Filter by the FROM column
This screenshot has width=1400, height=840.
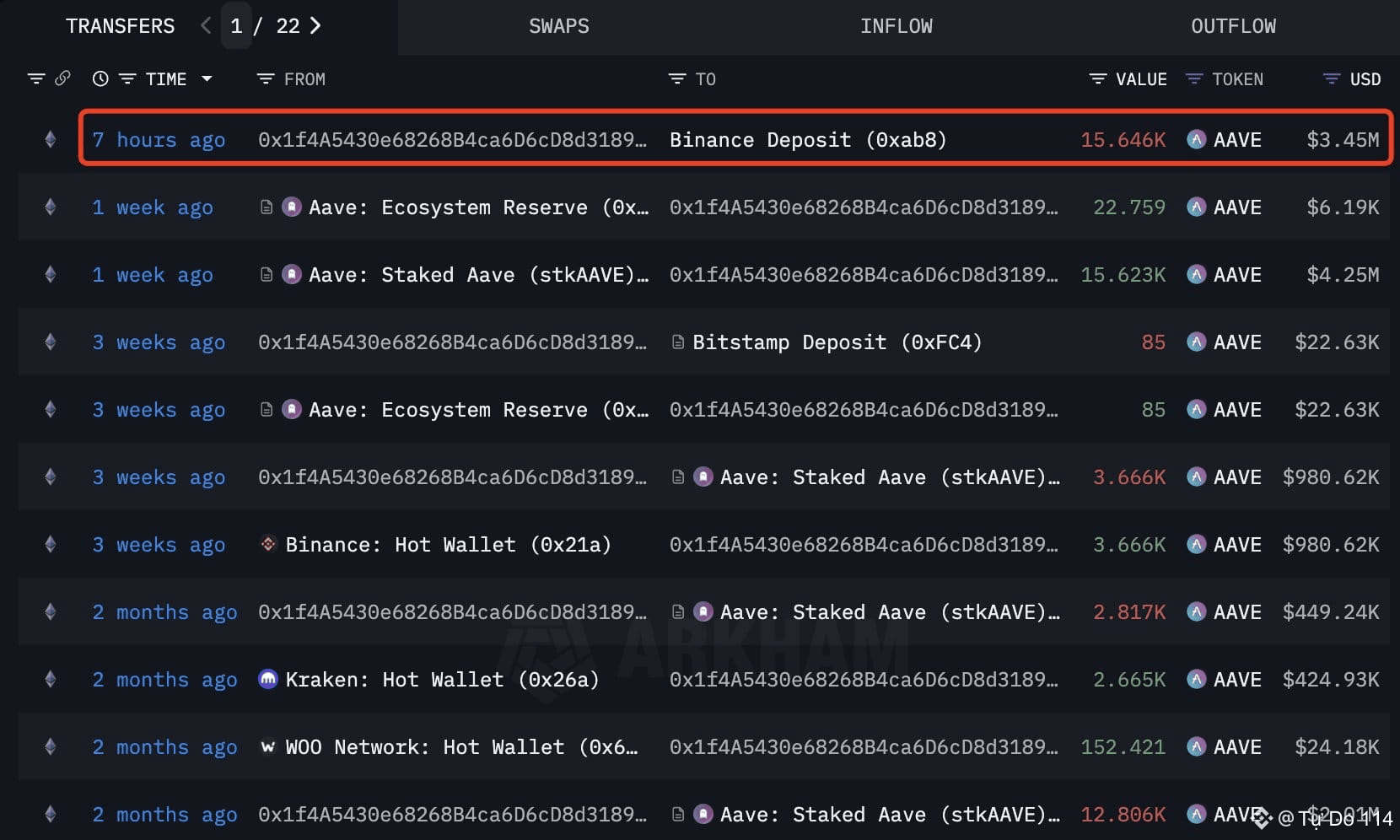coord(266,79)
